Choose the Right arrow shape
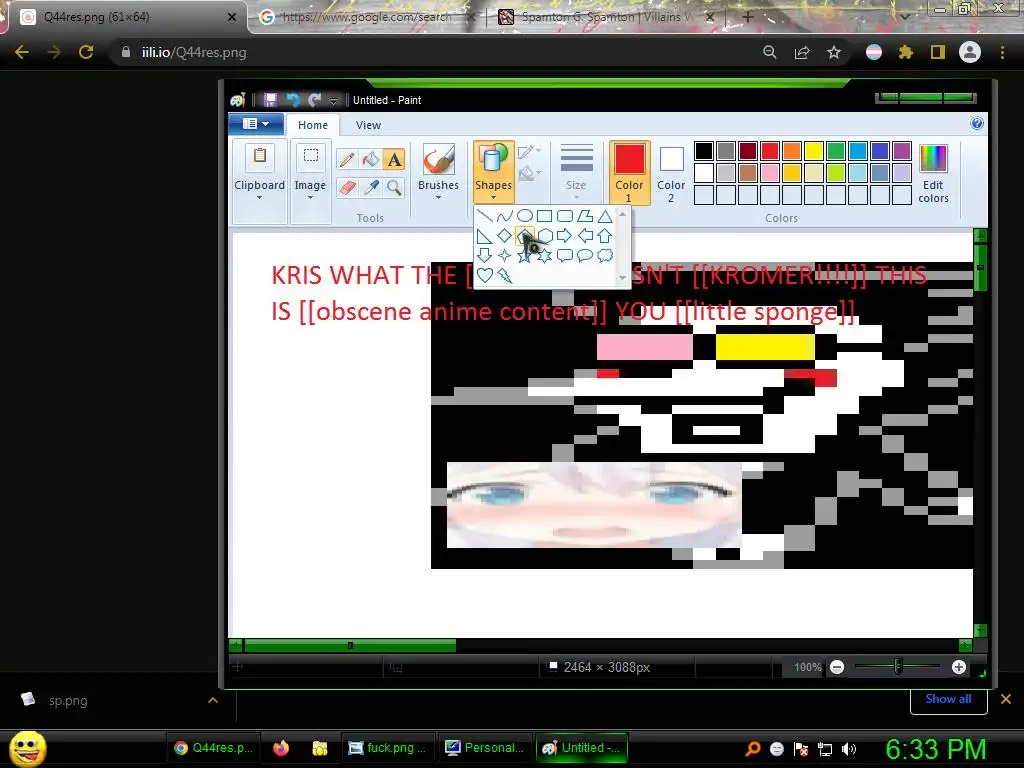 (x=565, y=236)
